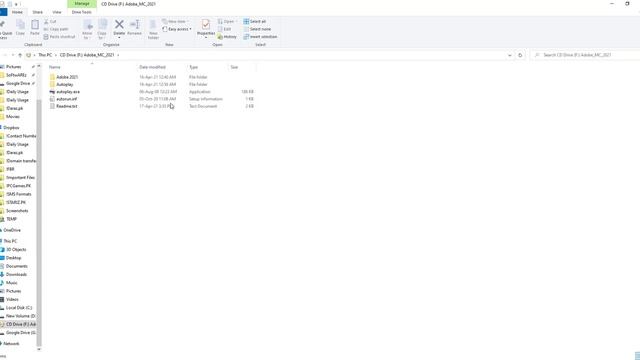This screenshot has height=360, width=640.
Task: Select the Videos item in This PC
Action: [x=12, y=299]
